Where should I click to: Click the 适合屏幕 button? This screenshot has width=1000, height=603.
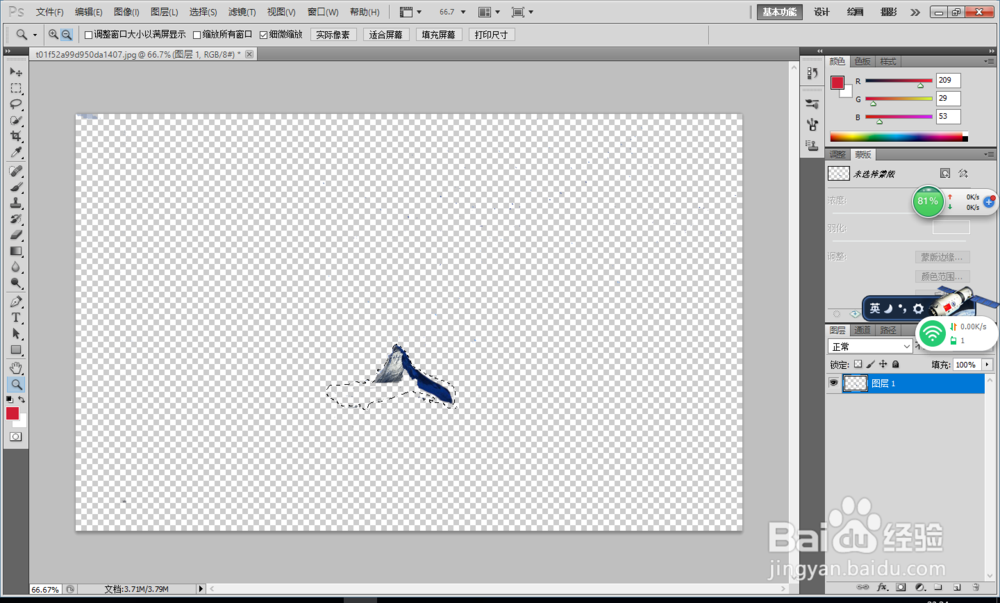coord(385,33)
